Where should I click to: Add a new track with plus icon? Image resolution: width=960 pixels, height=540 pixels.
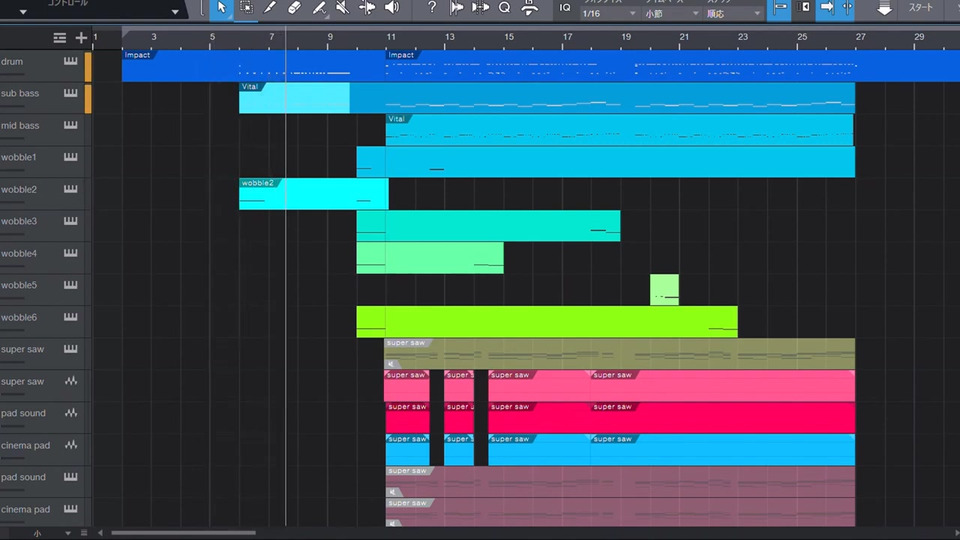[x=81, y=38]
